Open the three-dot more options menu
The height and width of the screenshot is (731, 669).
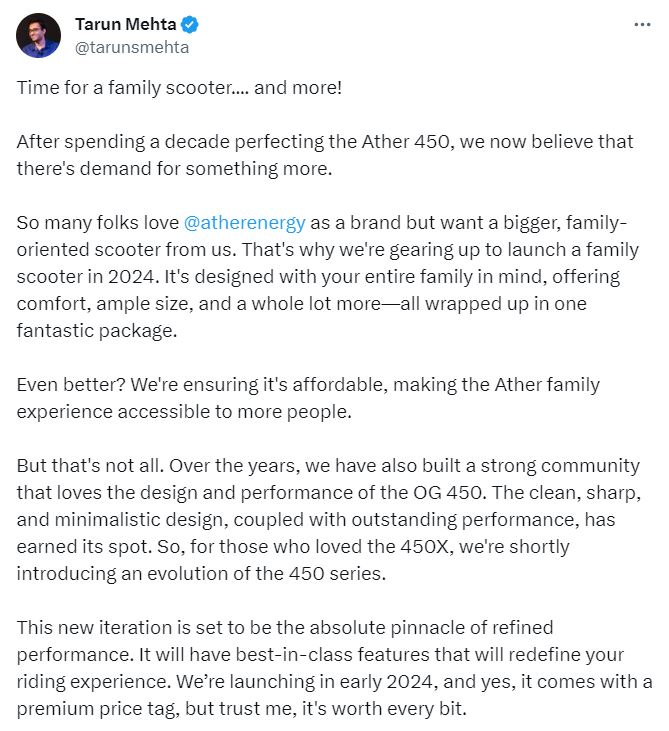(642, 24)
